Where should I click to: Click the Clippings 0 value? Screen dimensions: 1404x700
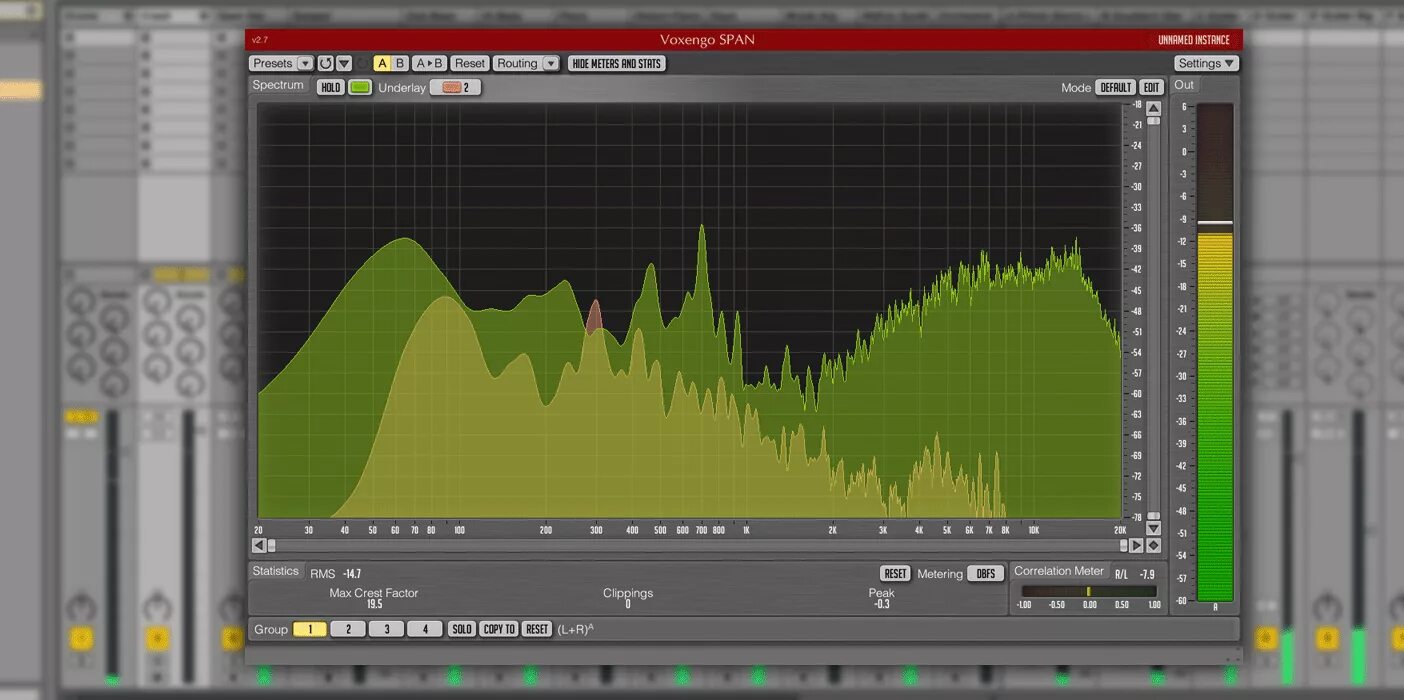[x=628, y=599]
